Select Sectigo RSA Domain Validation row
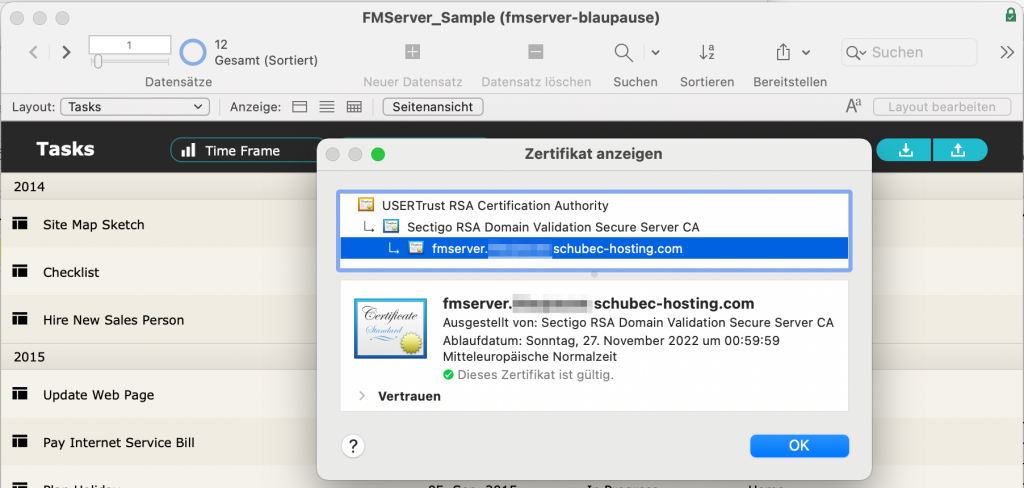 594,227
